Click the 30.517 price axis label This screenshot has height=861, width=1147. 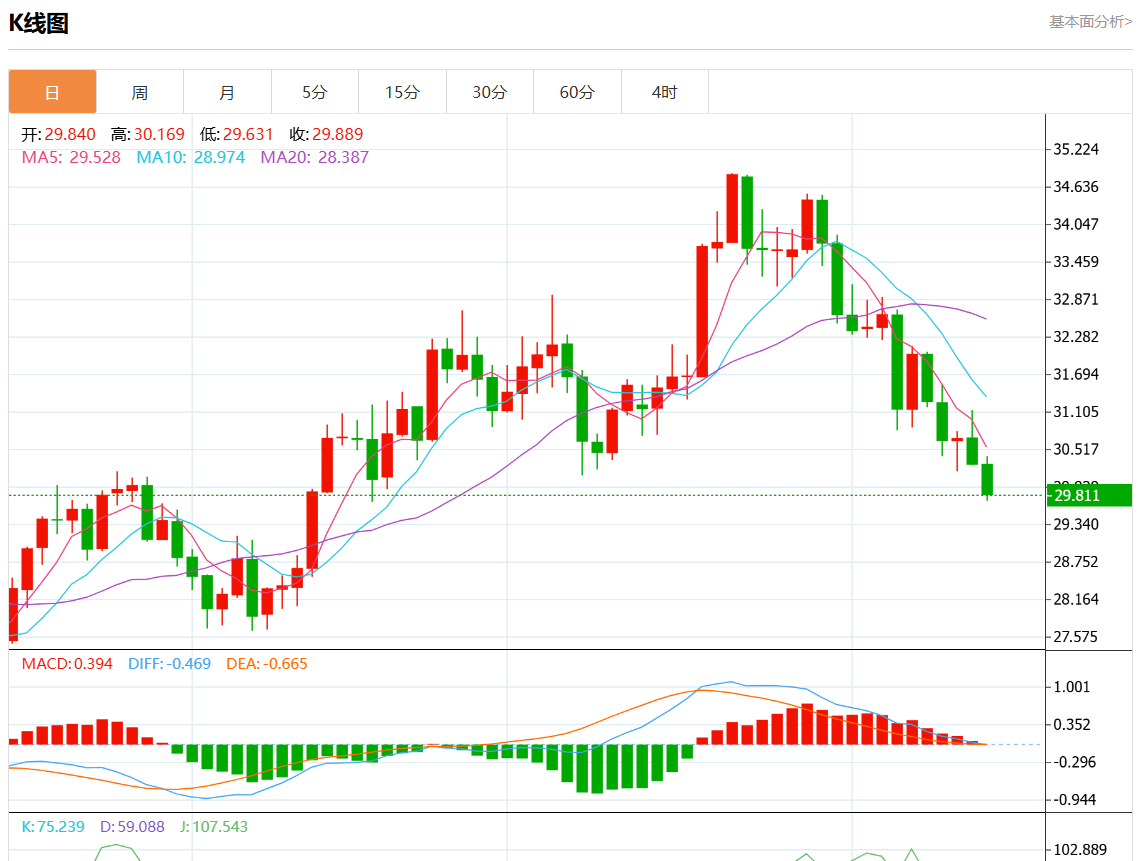[x=1075, y=449]
